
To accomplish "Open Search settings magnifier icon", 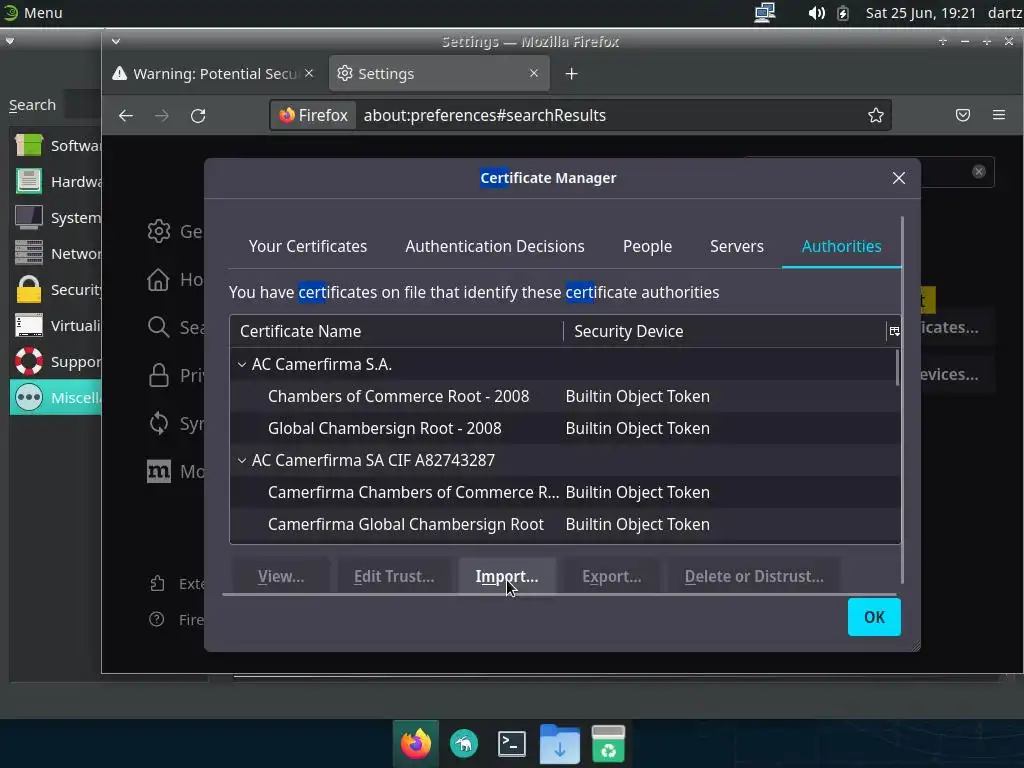I will coord(159,327).
